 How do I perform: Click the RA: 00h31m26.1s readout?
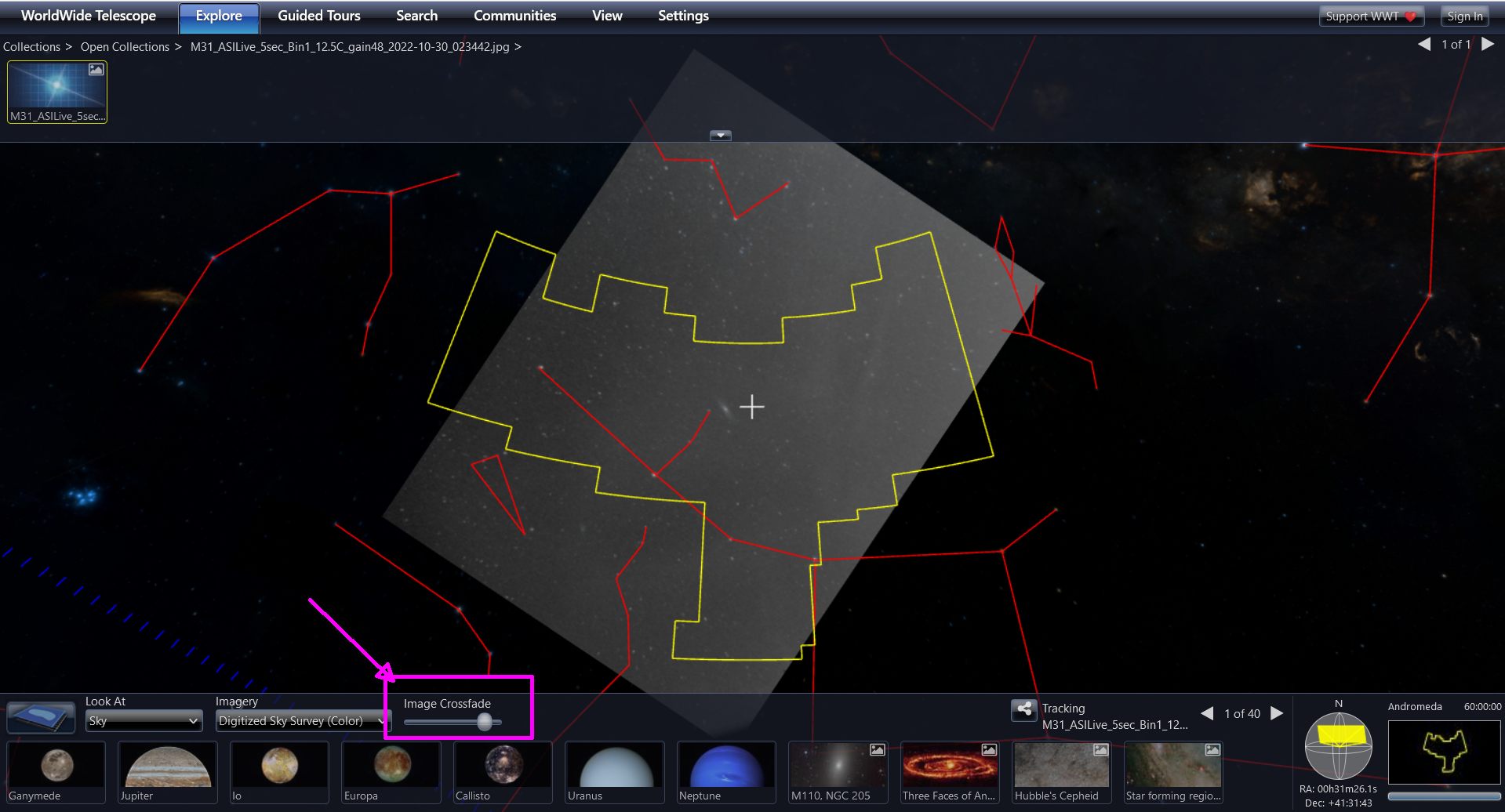coord(1338,789)
